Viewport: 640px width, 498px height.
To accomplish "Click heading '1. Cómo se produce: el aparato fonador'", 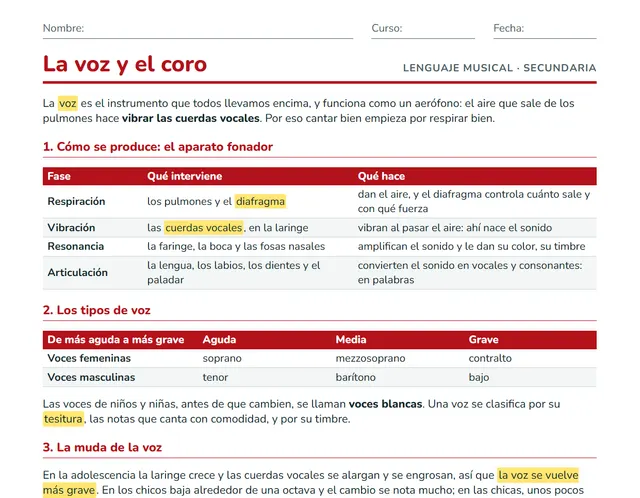I will pyautogui.click(x=158, y=147).
